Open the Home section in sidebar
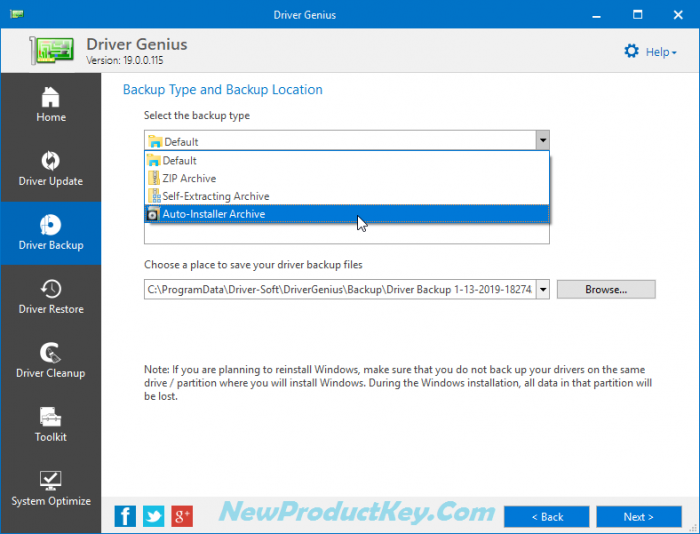 coord(51,105)
